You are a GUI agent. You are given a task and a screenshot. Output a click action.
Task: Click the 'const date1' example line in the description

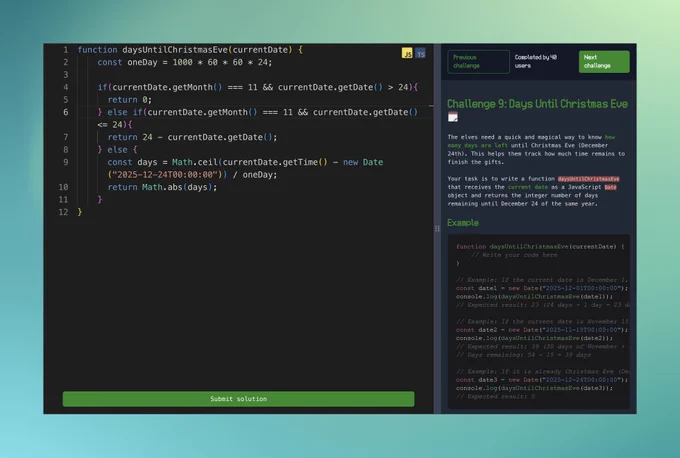point(542,288)
